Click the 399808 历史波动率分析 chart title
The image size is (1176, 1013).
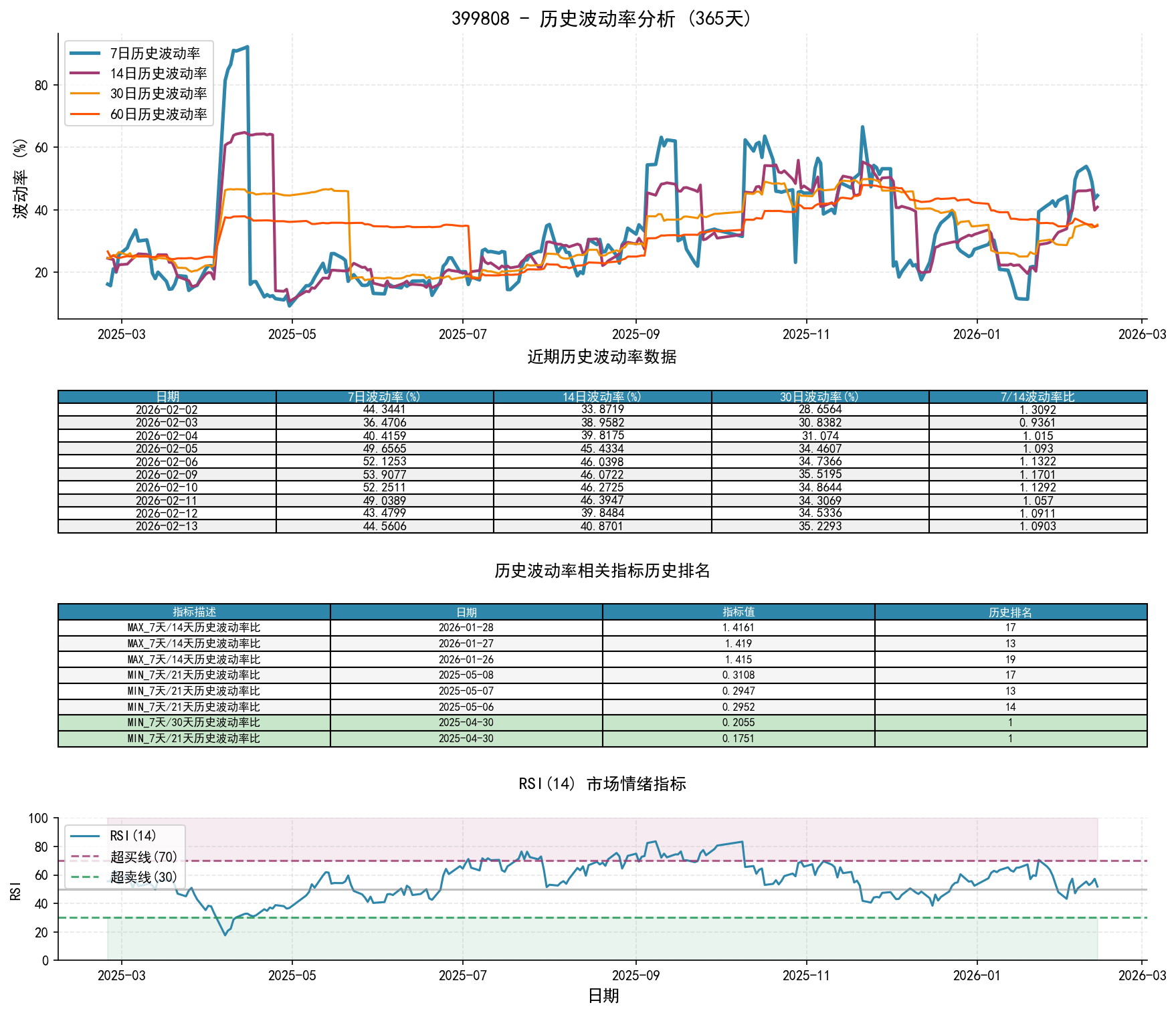click(x=602, y=19)
